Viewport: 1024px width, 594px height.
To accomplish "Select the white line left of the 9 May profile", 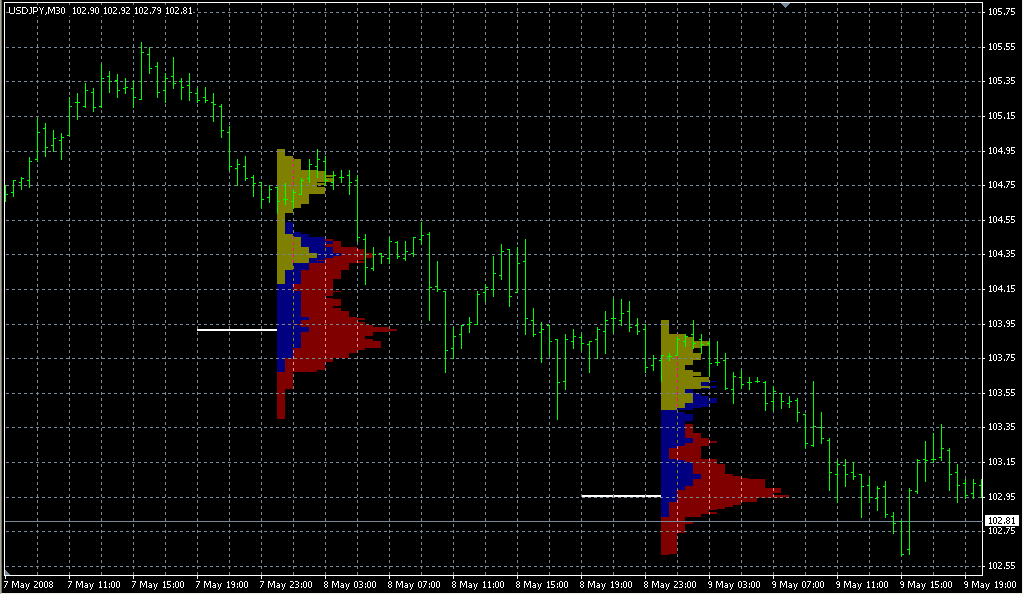I will coord(621,496).
